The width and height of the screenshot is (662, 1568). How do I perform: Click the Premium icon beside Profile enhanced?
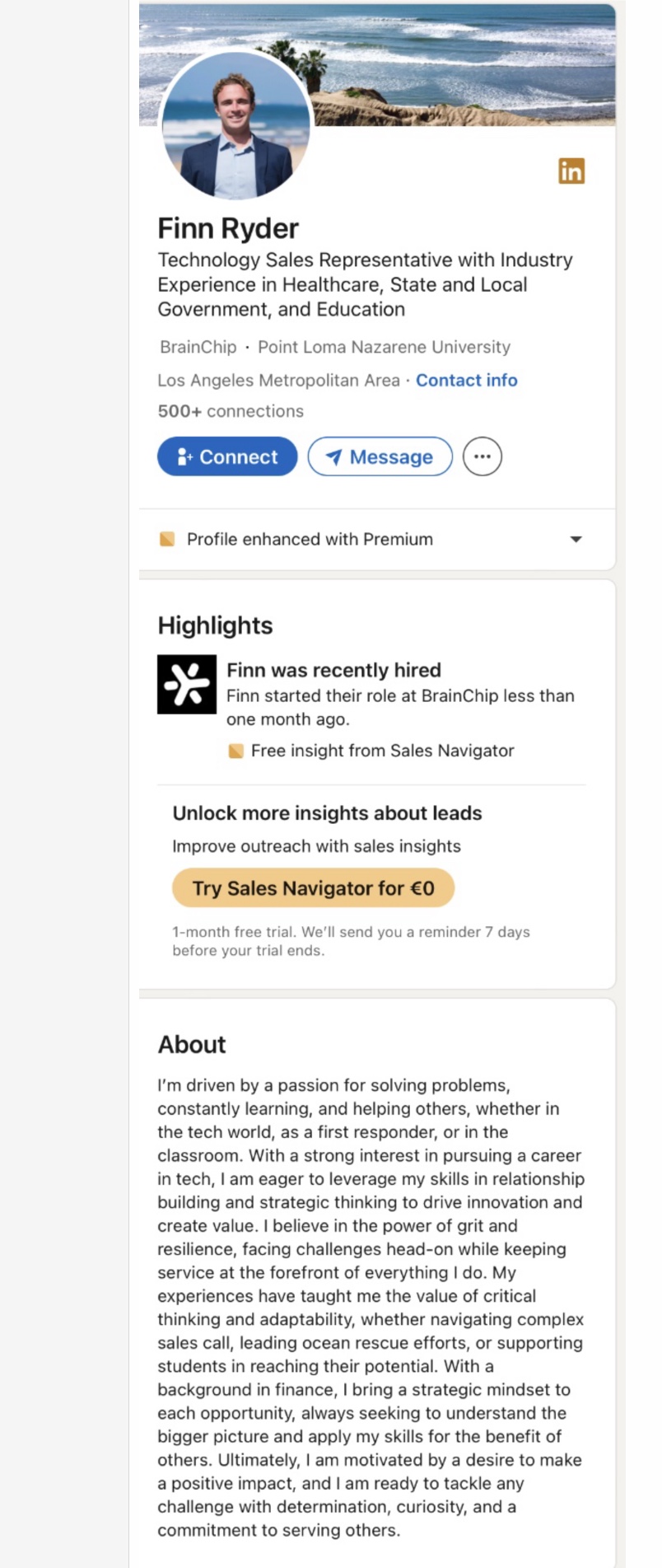click(x=167, y=540)
